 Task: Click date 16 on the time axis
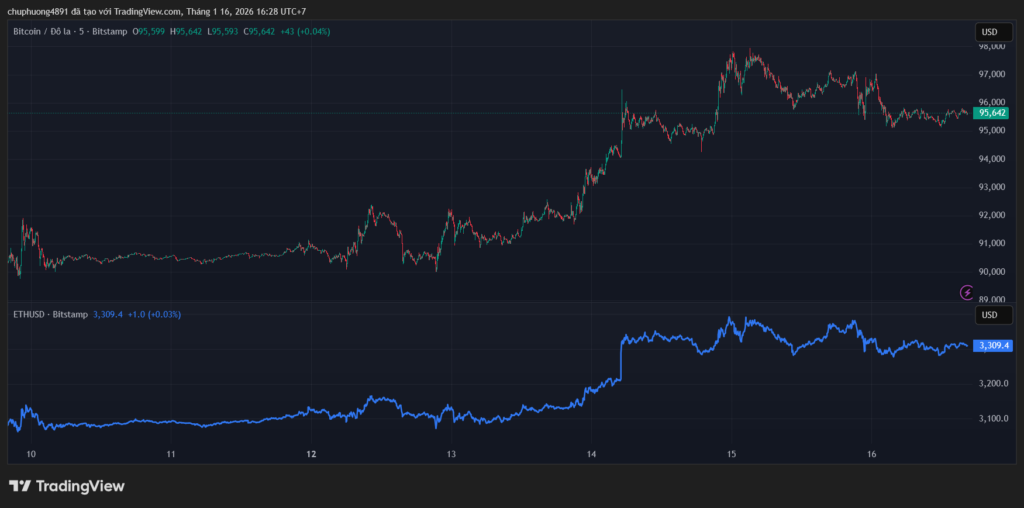[871, 454]
